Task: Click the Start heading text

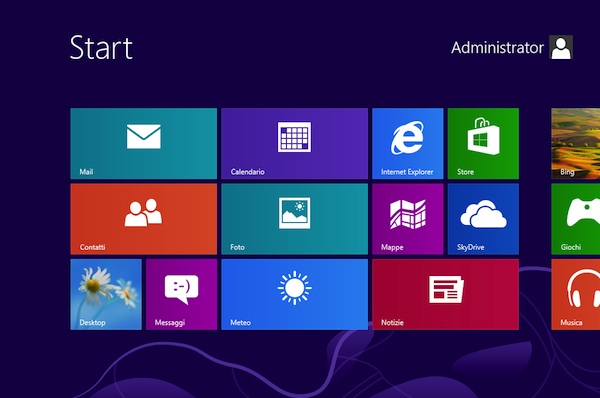Action: (101, 47)
